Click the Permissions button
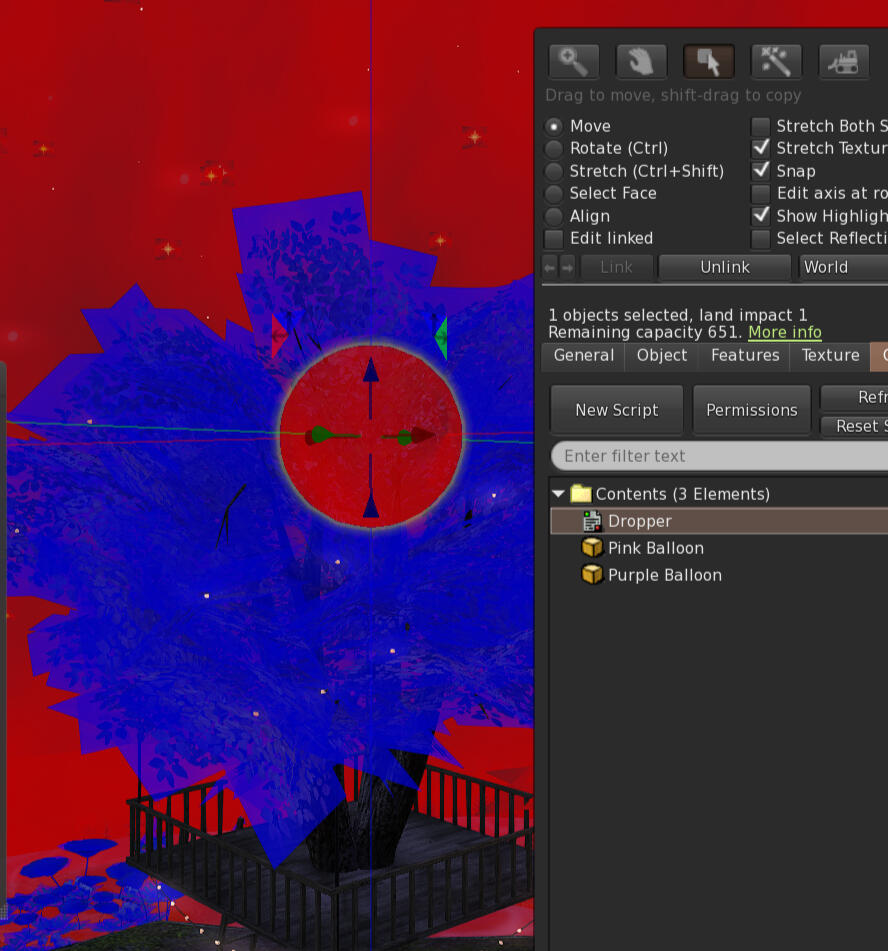This screenshot has height=951, width=888. coord(751,410)
